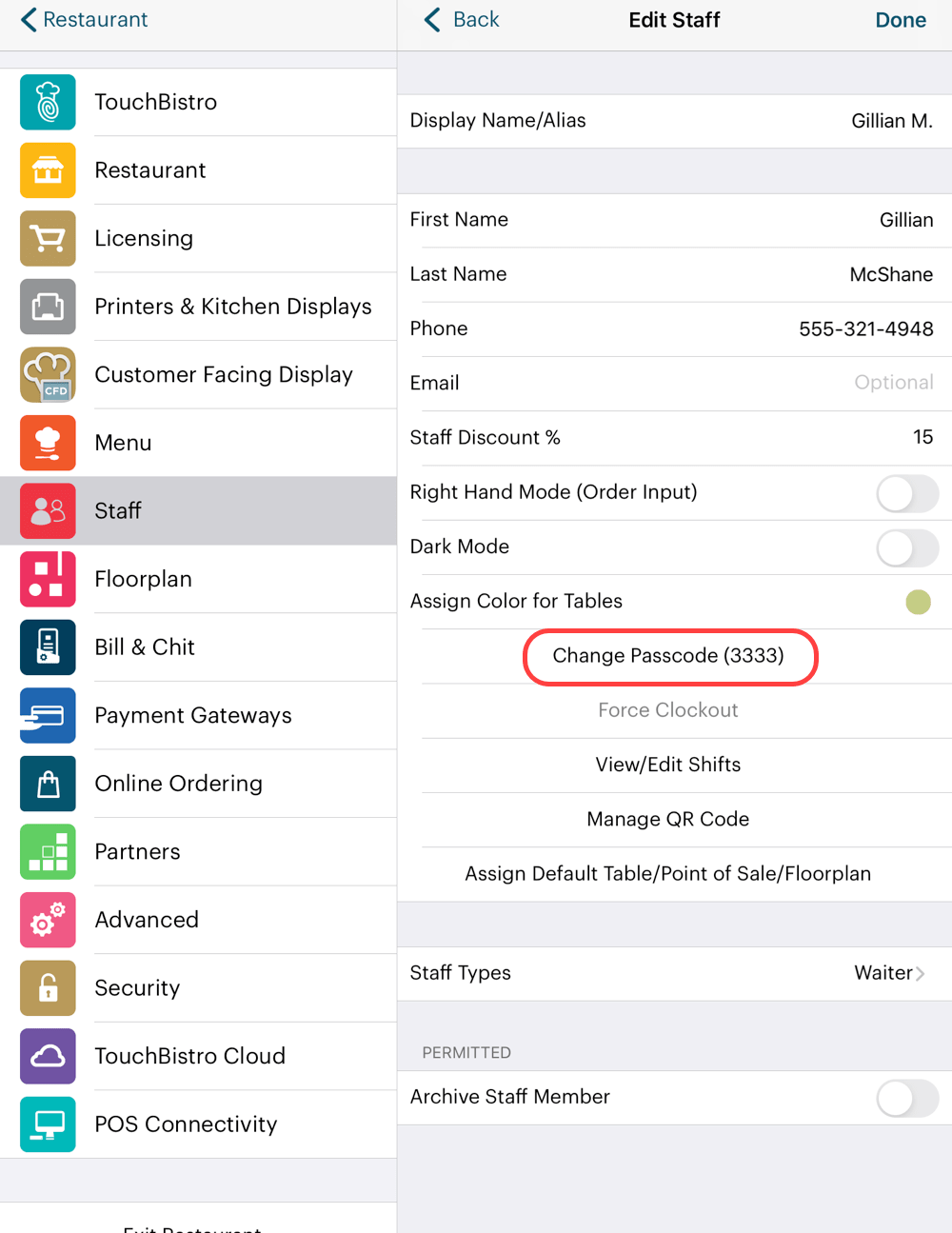This screenshot has width=952, height=1233.
Task: Tap Done to save staff edits
Action: [901, 20]
